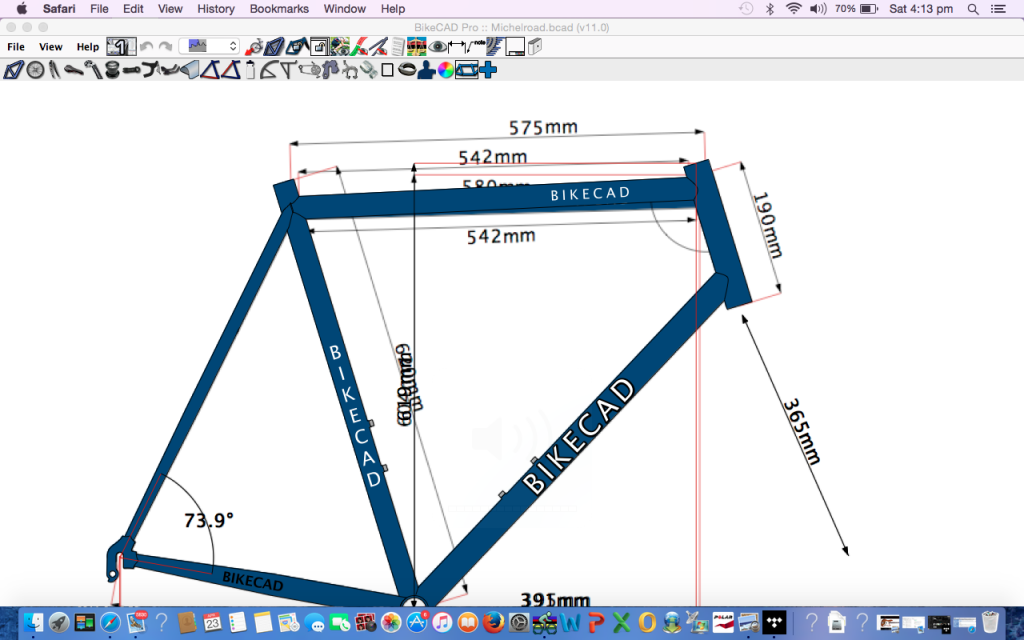Click the blue plus icon
Viewport: 1024px width, 640px height.
click(x=488, y=70)
